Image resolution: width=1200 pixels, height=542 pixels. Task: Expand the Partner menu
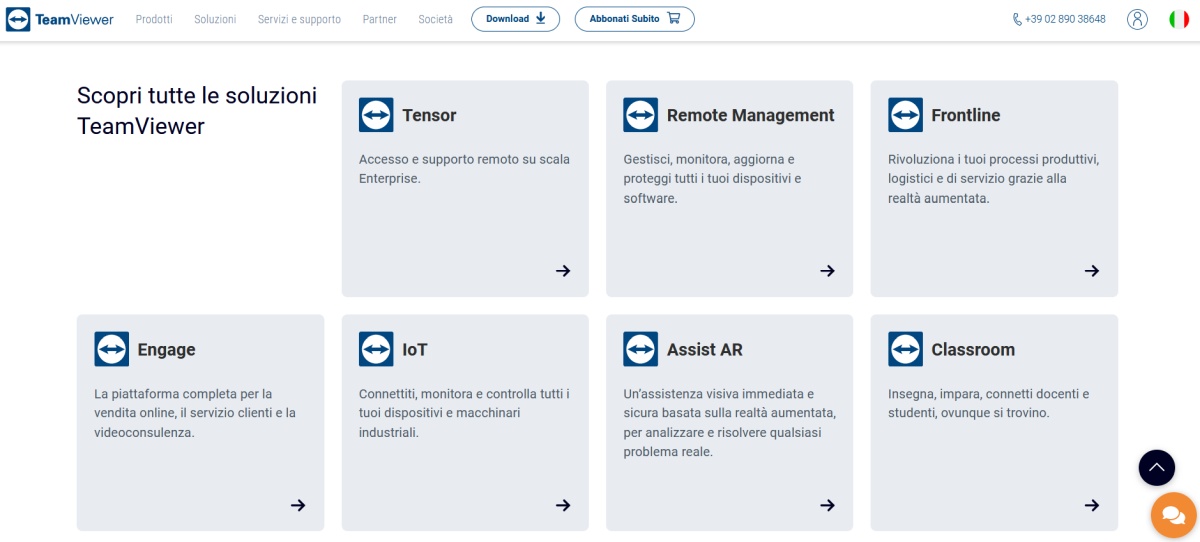coord(380,19)
